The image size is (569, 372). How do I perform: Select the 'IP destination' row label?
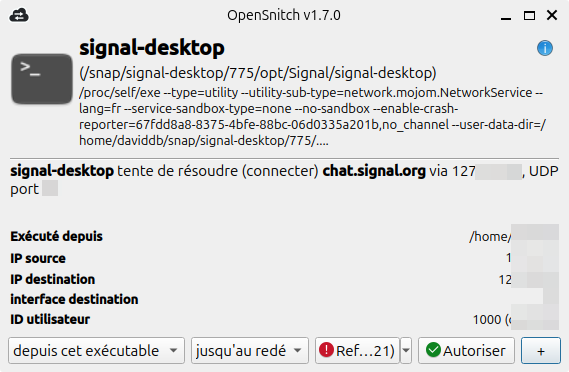pos(53,279)
